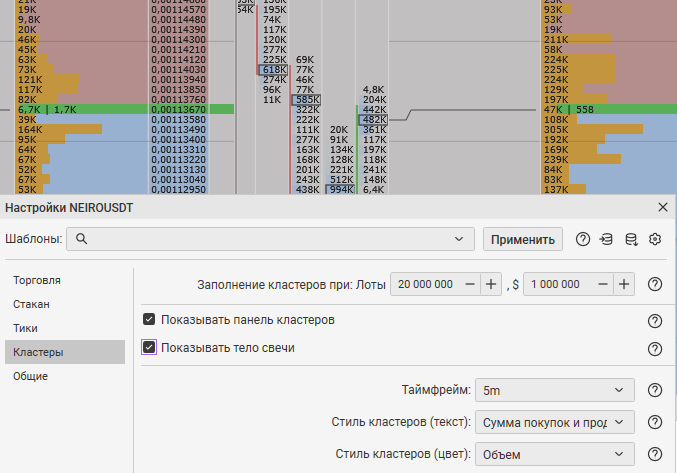
Task: Click the help icon next to Применить
Action: [582, 239]
